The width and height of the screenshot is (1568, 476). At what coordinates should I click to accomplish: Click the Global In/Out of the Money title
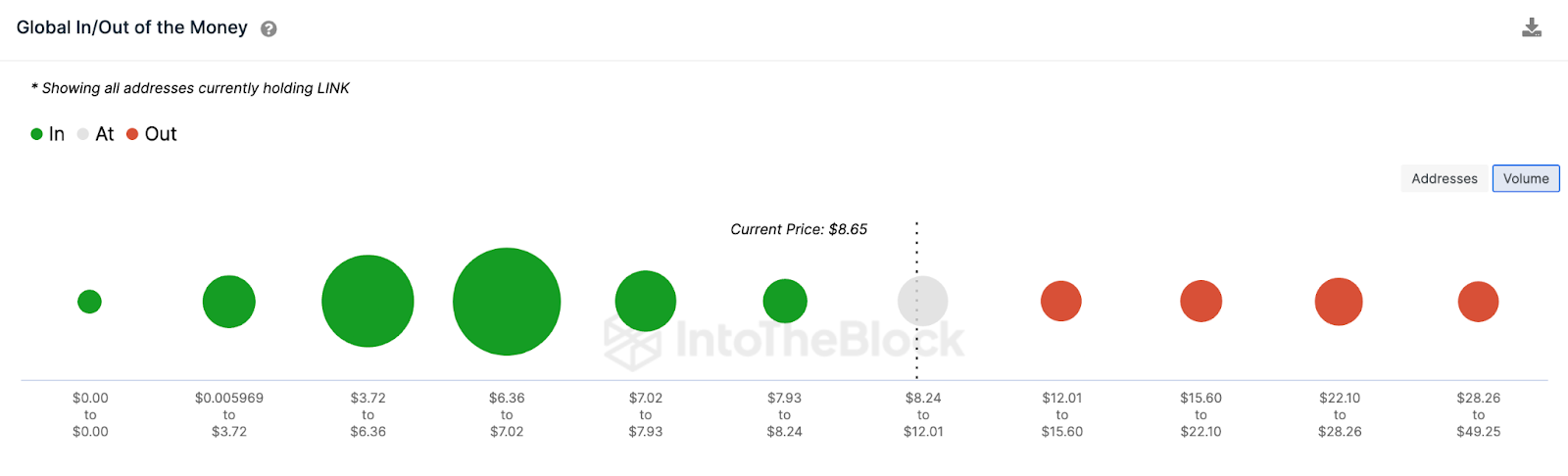(132, 27)
